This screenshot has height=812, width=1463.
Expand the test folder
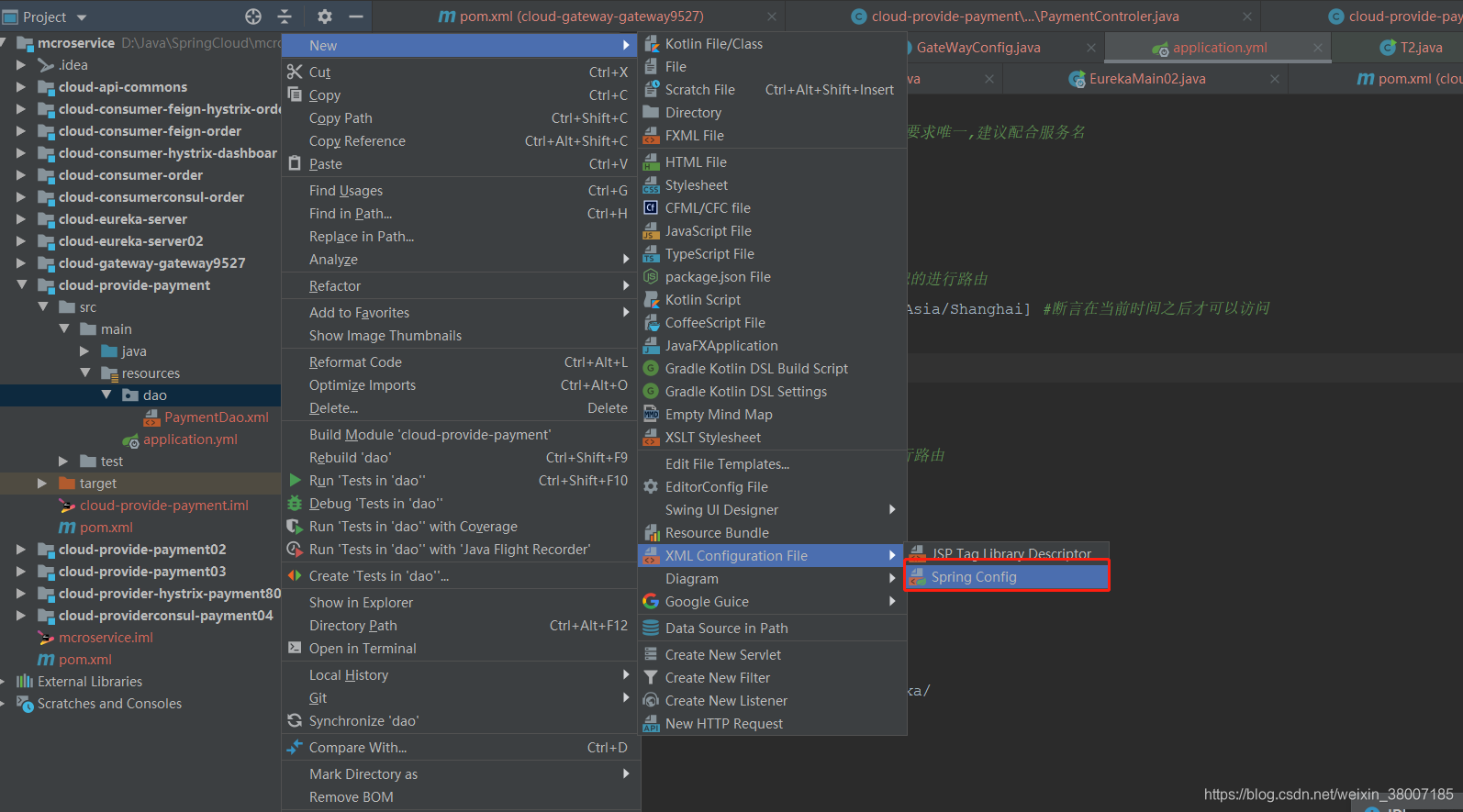pyautogui.click(x=63, y=462)
